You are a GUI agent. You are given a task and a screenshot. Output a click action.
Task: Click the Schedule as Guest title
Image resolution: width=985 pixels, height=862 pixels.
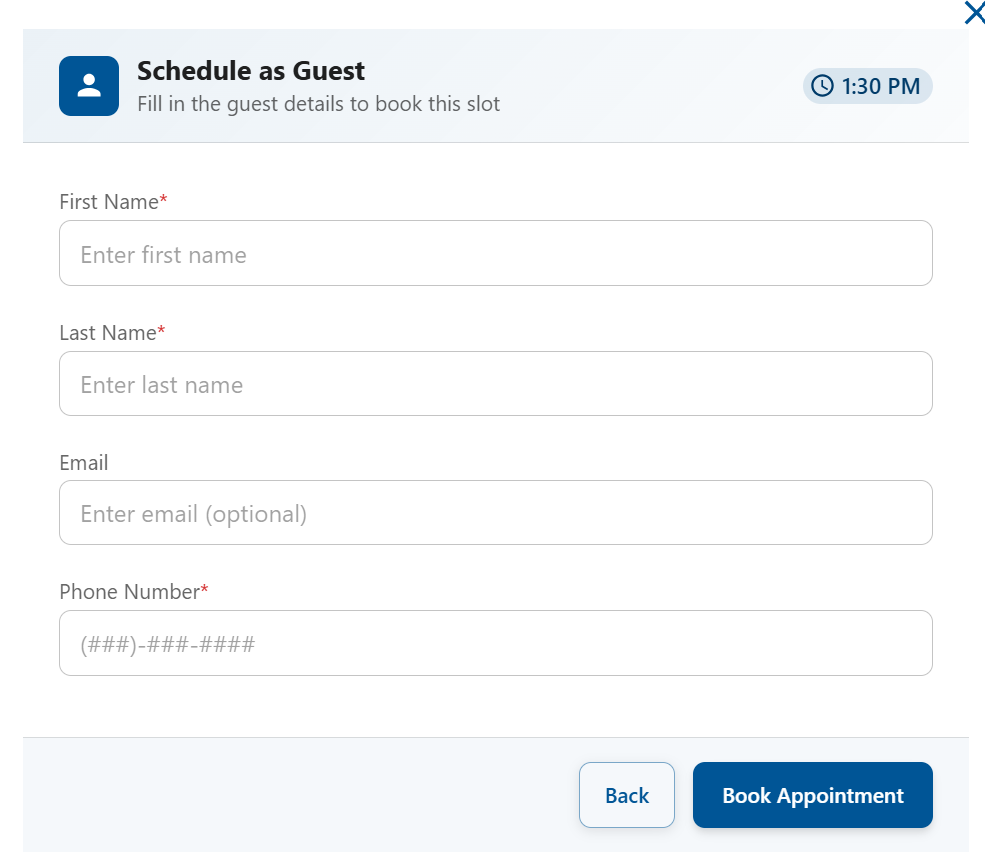pyautogui.click(x=250, y=71)
